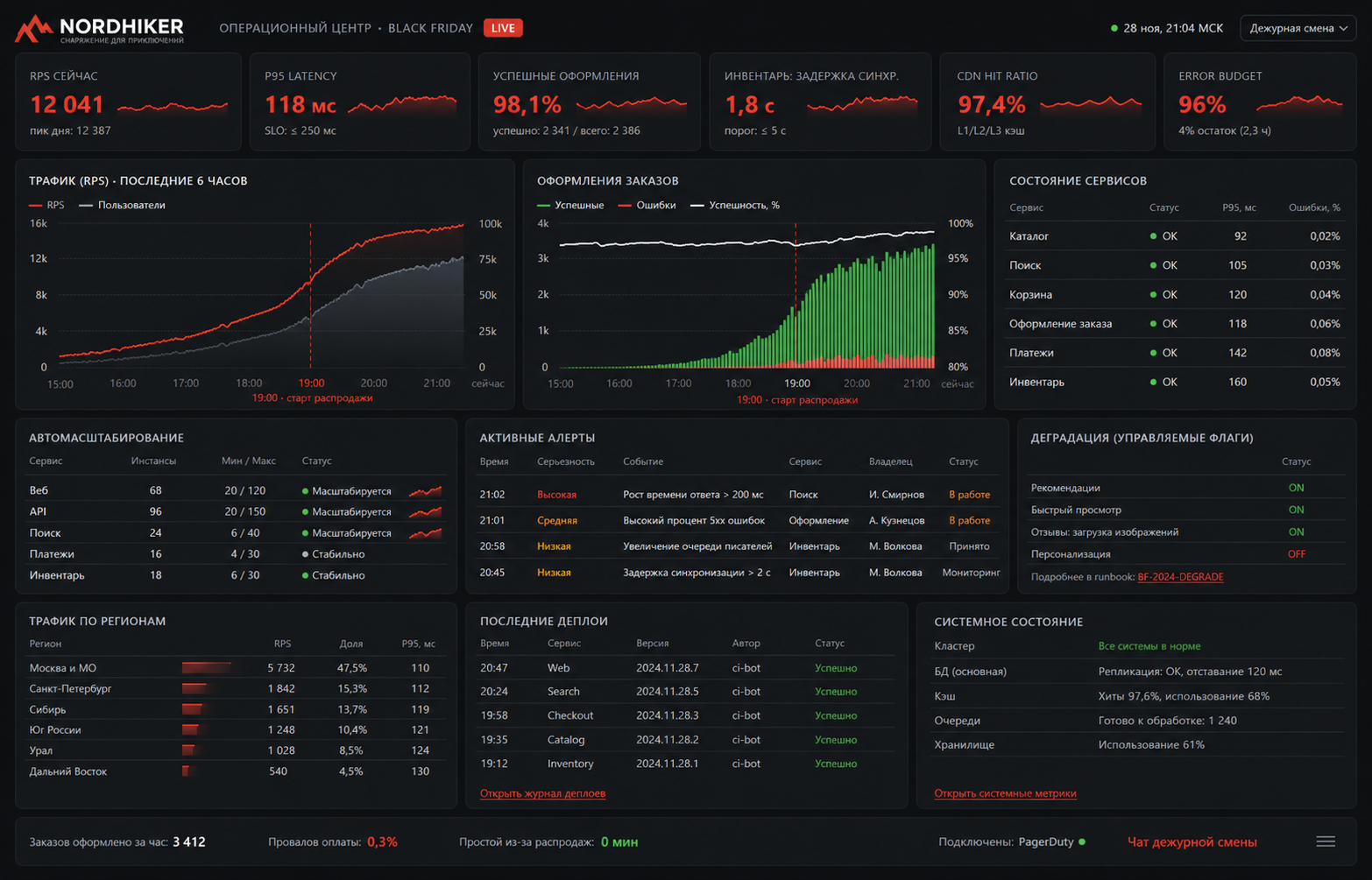Select the Inventory deploy at 19:12

pyautogui.click(x=685, y=764)
